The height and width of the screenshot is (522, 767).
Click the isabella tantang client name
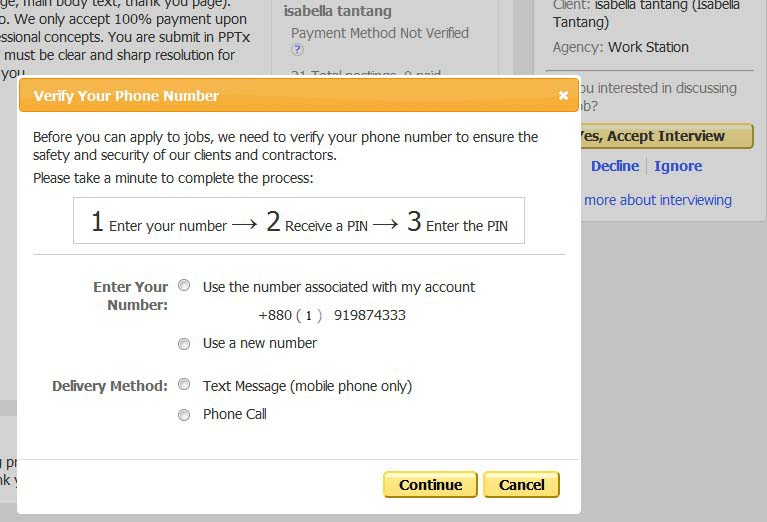tap(338, 11)
